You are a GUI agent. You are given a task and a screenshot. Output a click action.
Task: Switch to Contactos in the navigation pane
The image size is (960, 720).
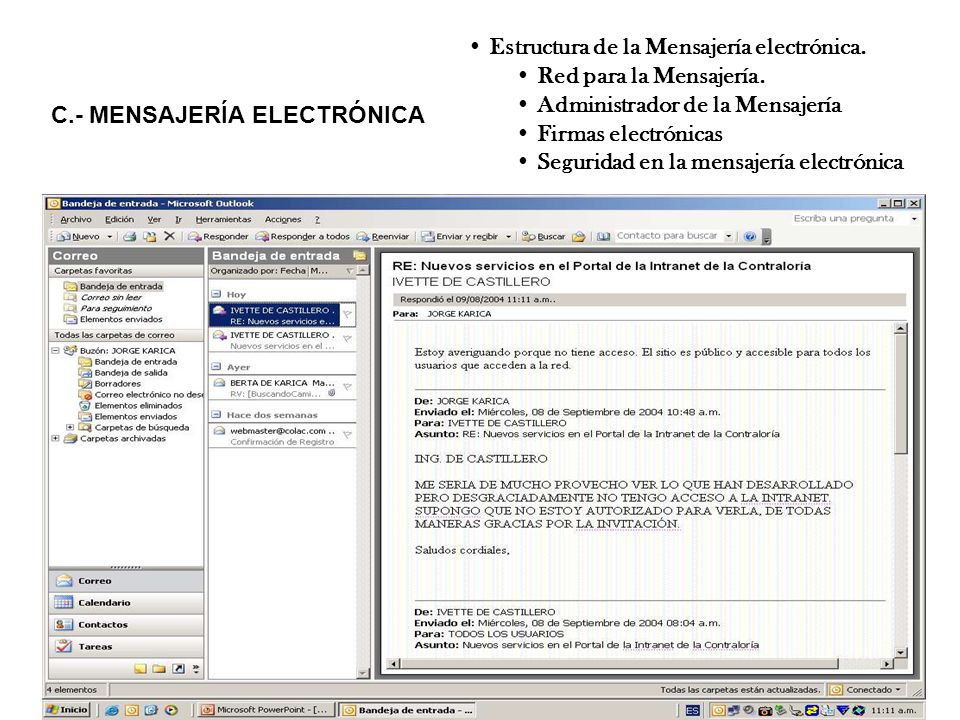[126, 624]
